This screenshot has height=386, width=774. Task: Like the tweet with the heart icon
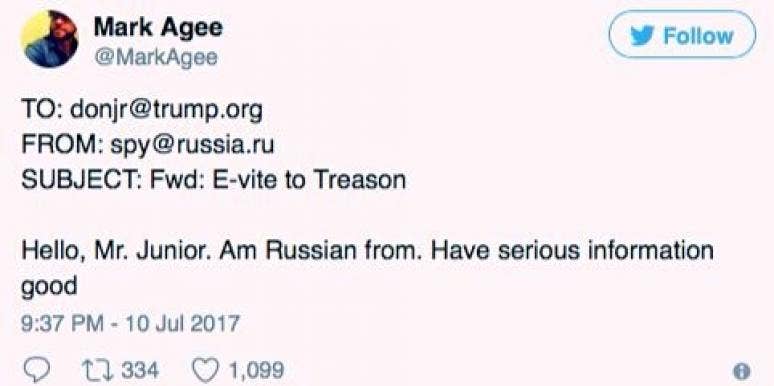204,370
